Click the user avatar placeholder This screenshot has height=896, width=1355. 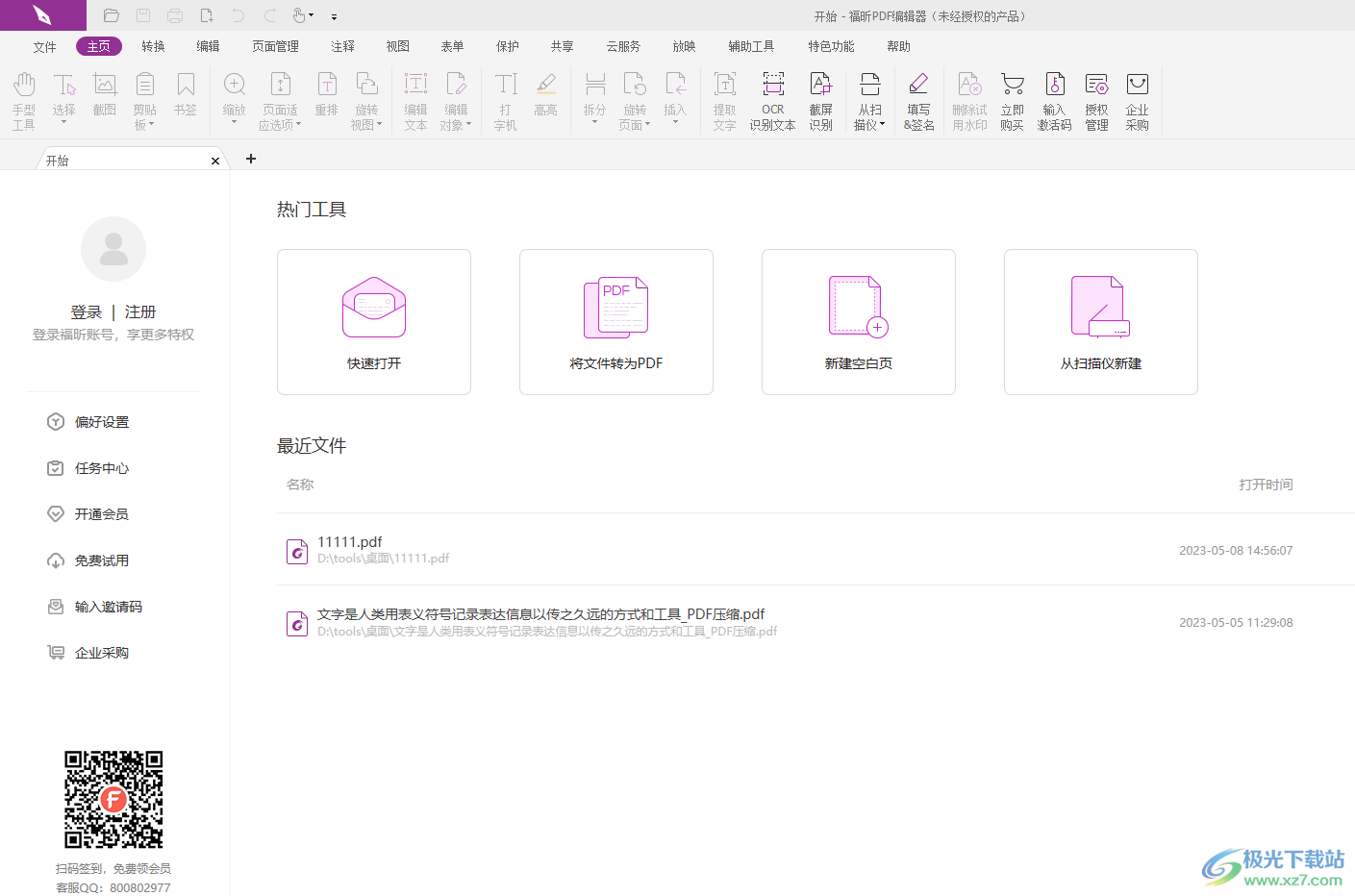pyautogui.click(x=113, y=249)
